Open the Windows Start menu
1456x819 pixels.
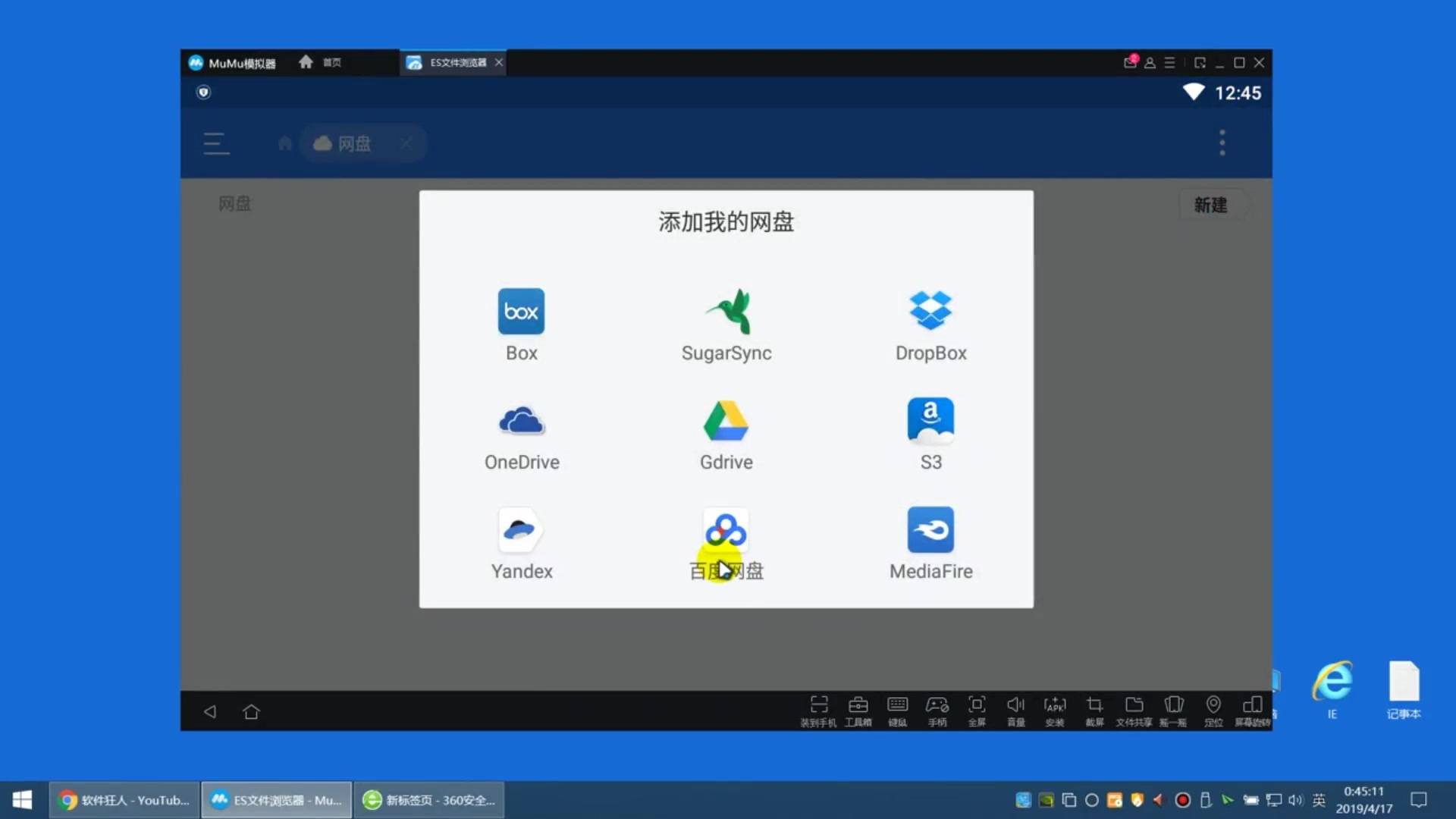[x=22, y=800]
